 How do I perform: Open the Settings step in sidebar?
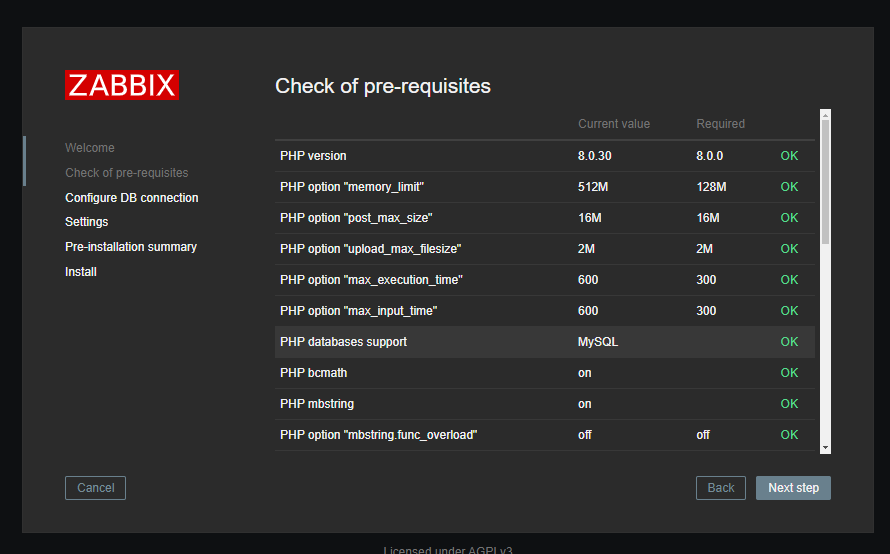click(87, 222)
